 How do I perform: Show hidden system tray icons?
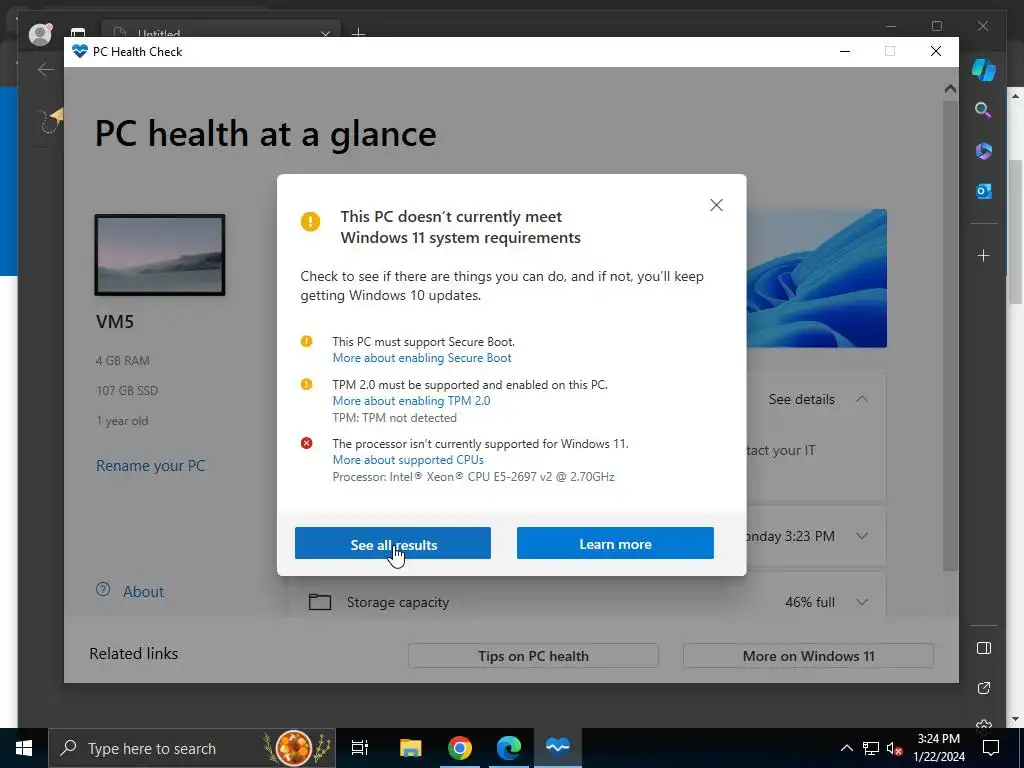point(846,748)
